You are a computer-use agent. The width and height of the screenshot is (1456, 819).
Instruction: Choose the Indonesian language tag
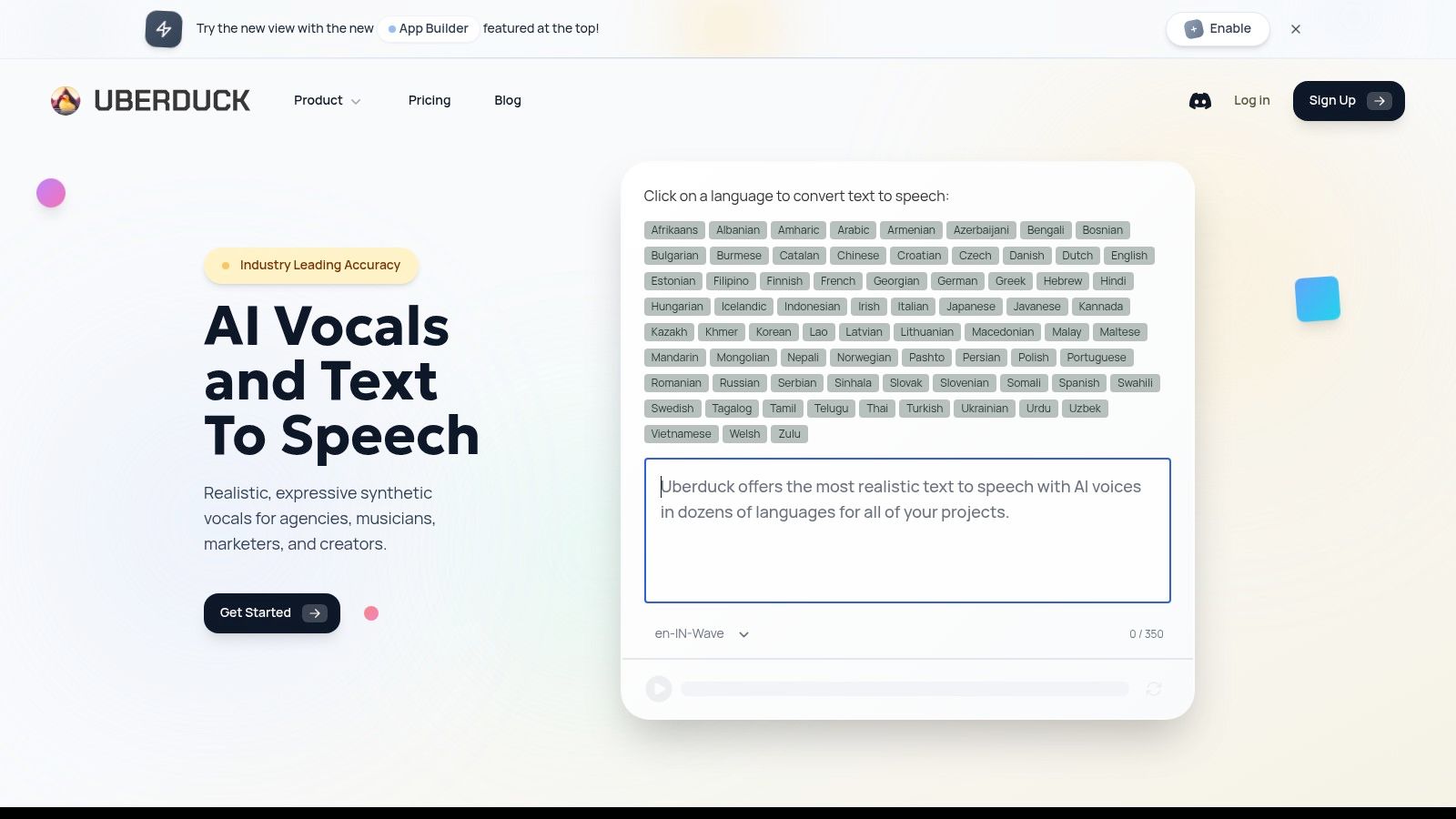tap(812, 307)
